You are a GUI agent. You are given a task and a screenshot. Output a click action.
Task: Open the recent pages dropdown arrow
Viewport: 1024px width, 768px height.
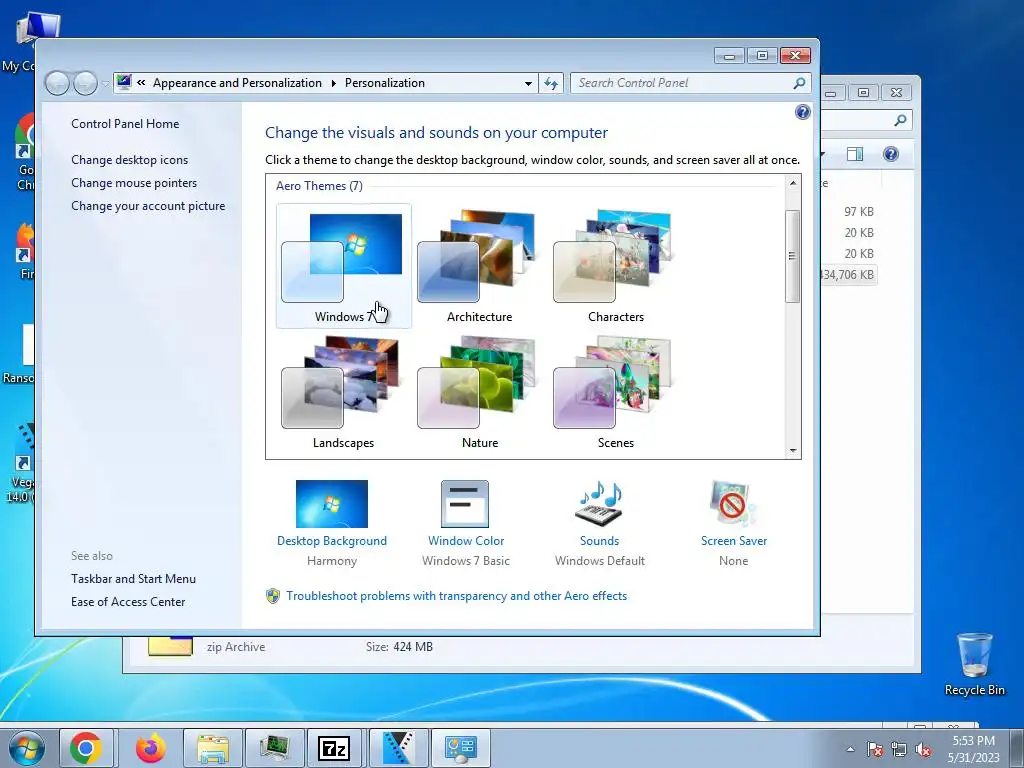tap(105, 84)
